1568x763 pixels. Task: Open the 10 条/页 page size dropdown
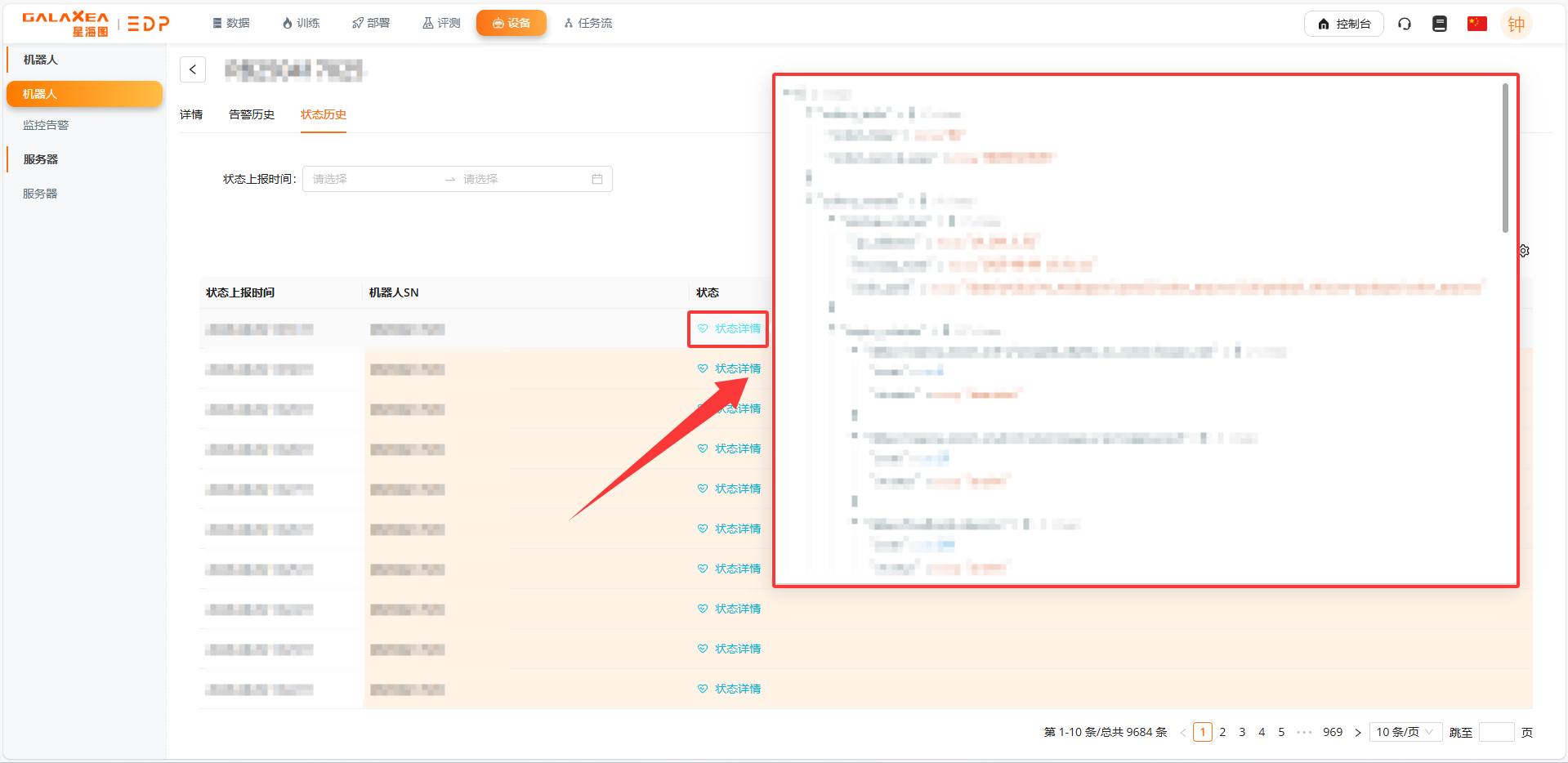pyautogui.click(x=1404, y=732)
